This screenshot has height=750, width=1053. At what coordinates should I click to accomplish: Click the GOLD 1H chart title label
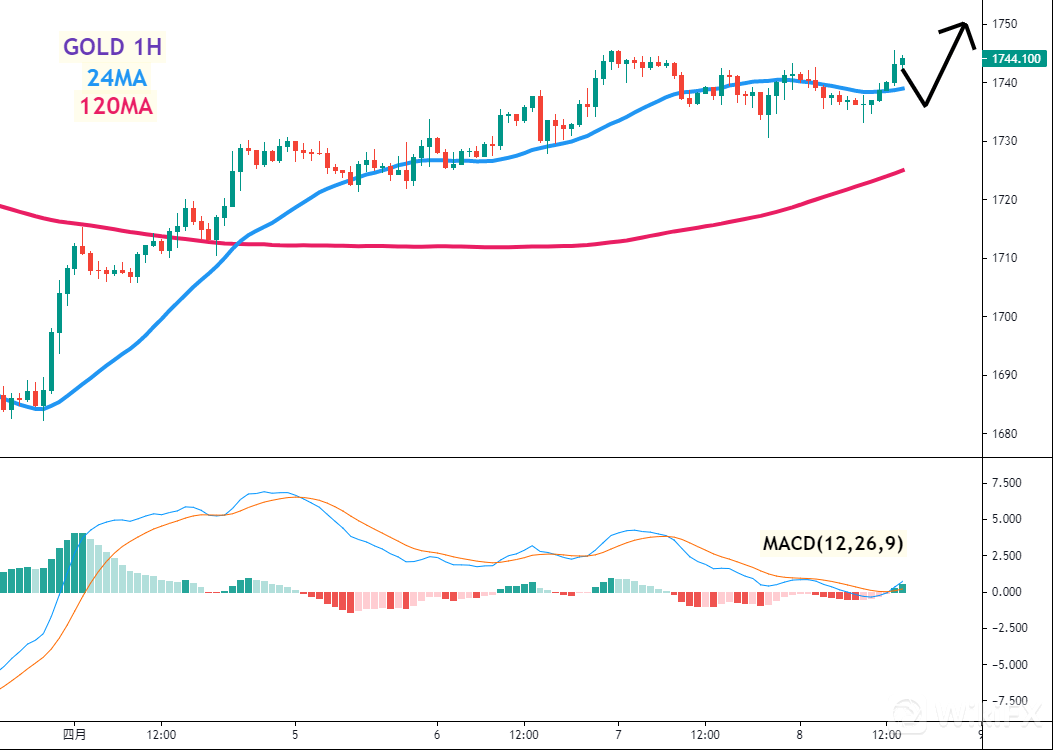[113, 47]
